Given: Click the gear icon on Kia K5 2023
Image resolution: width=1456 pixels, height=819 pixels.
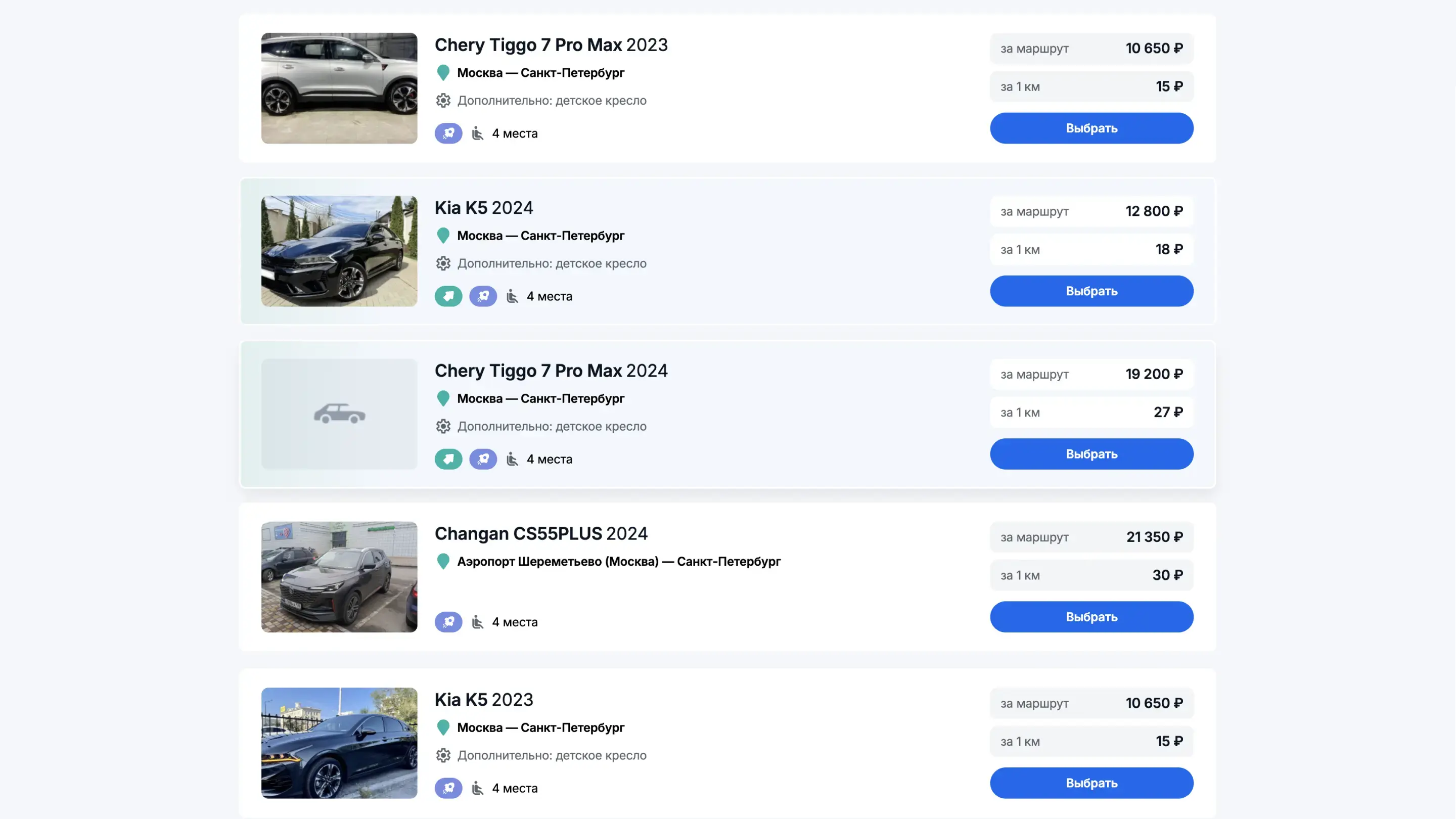Looking at the screenshot, I should pos(443,755).
